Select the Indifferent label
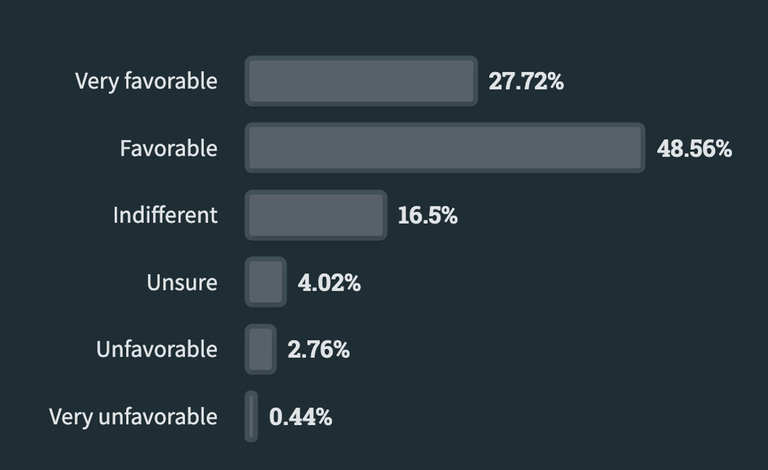 165,215
